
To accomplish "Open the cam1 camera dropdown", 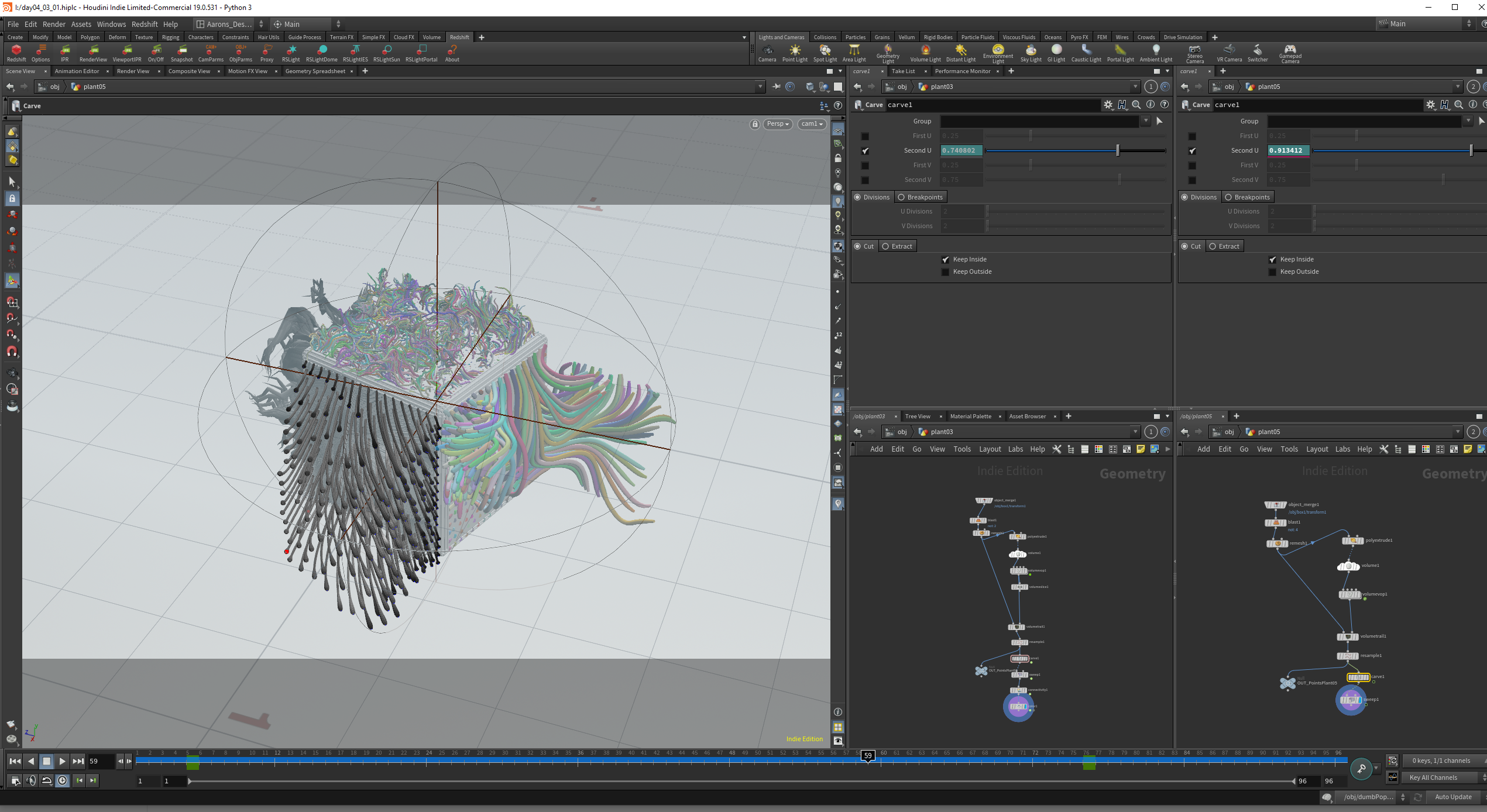I will coord(812,124).
